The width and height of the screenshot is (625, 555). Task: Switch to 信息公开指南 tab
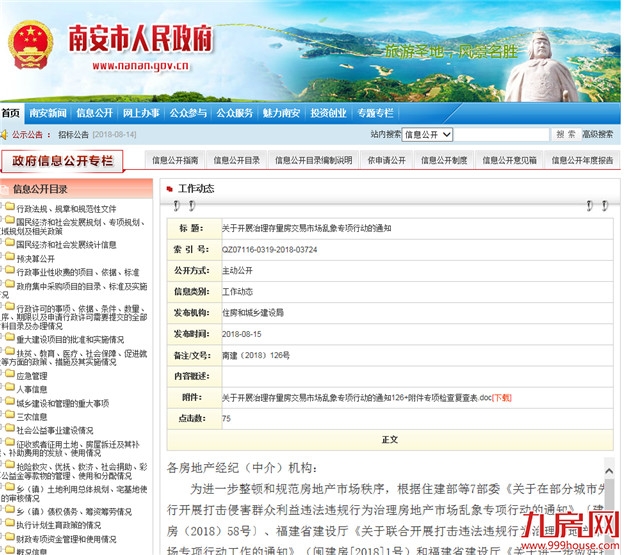click(175, 160)
